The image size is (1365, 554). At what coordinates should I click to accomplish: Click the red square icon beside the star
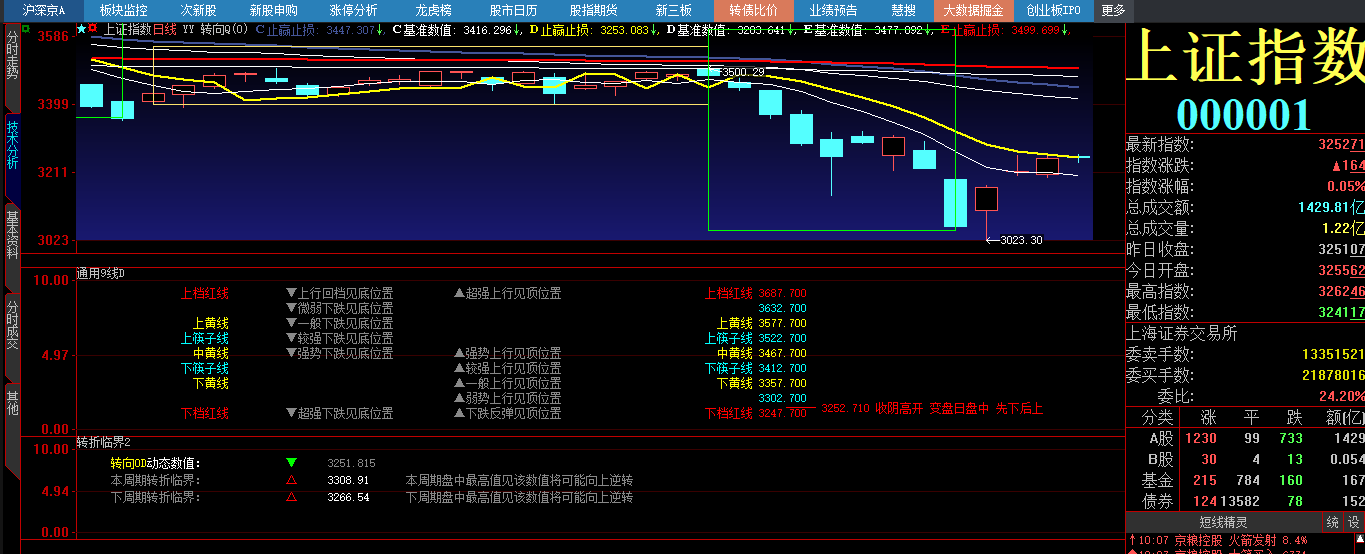point(94,30)
